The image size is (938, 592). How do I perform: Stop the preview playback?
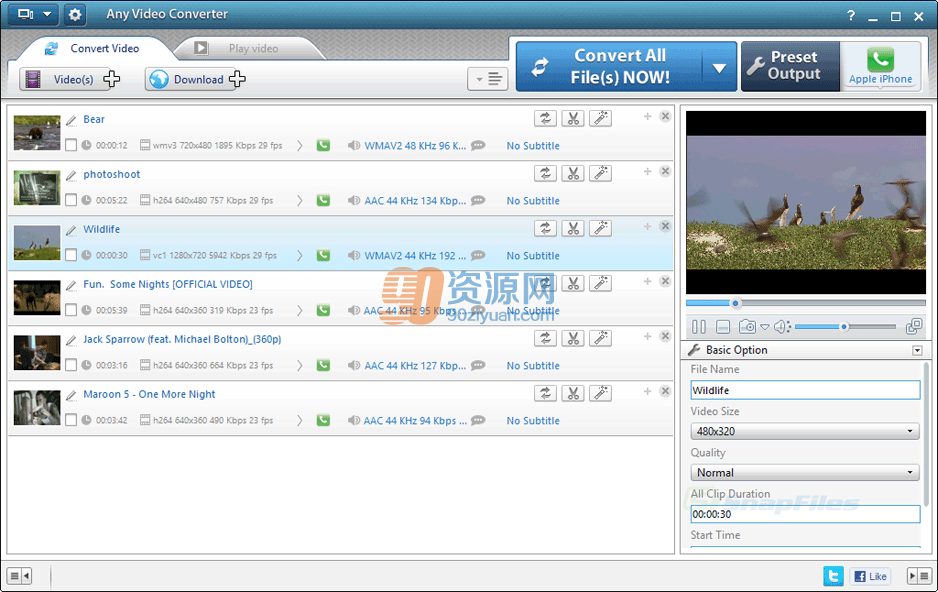(723, 327)
